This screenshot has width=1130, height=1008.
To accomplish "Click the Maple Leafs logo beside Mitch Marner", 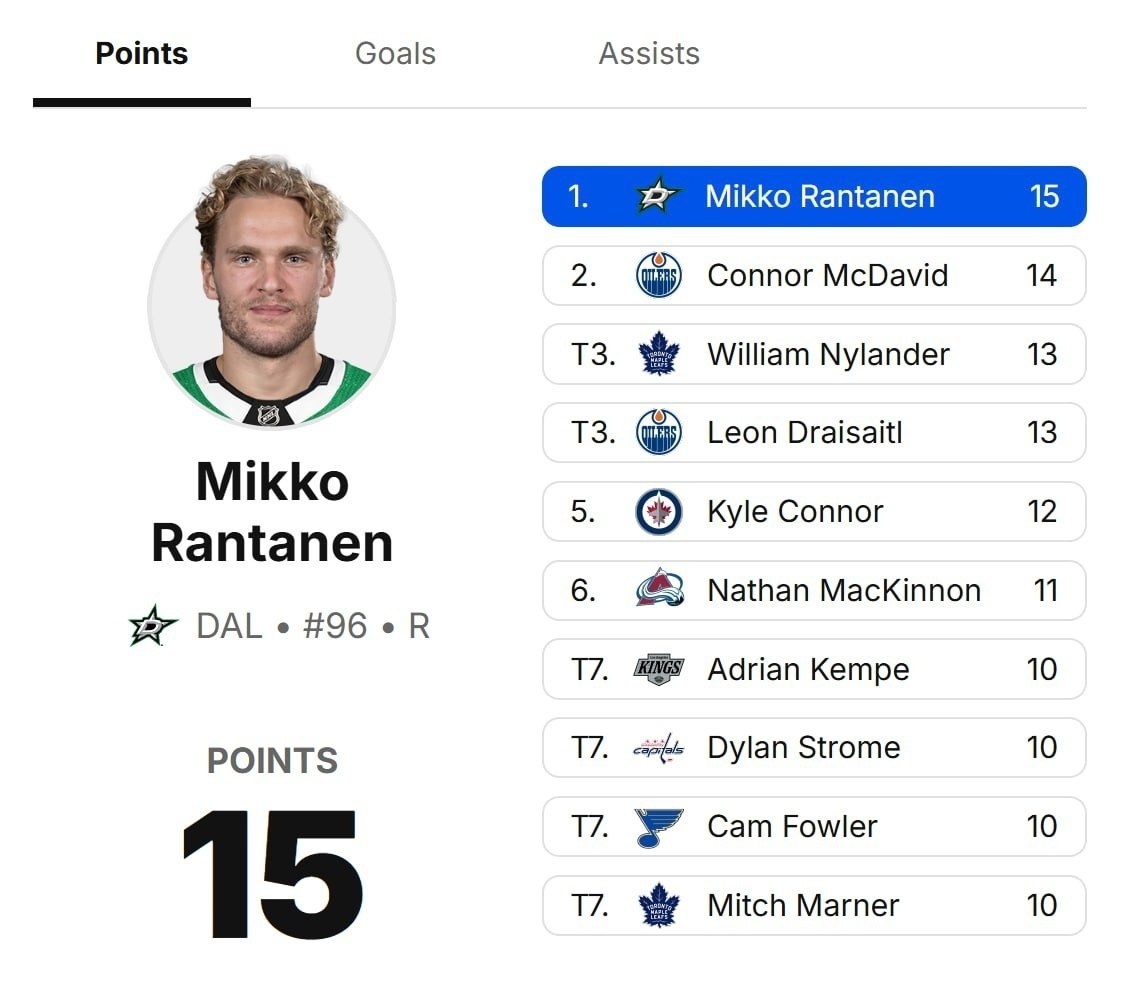I will (659, 906).
